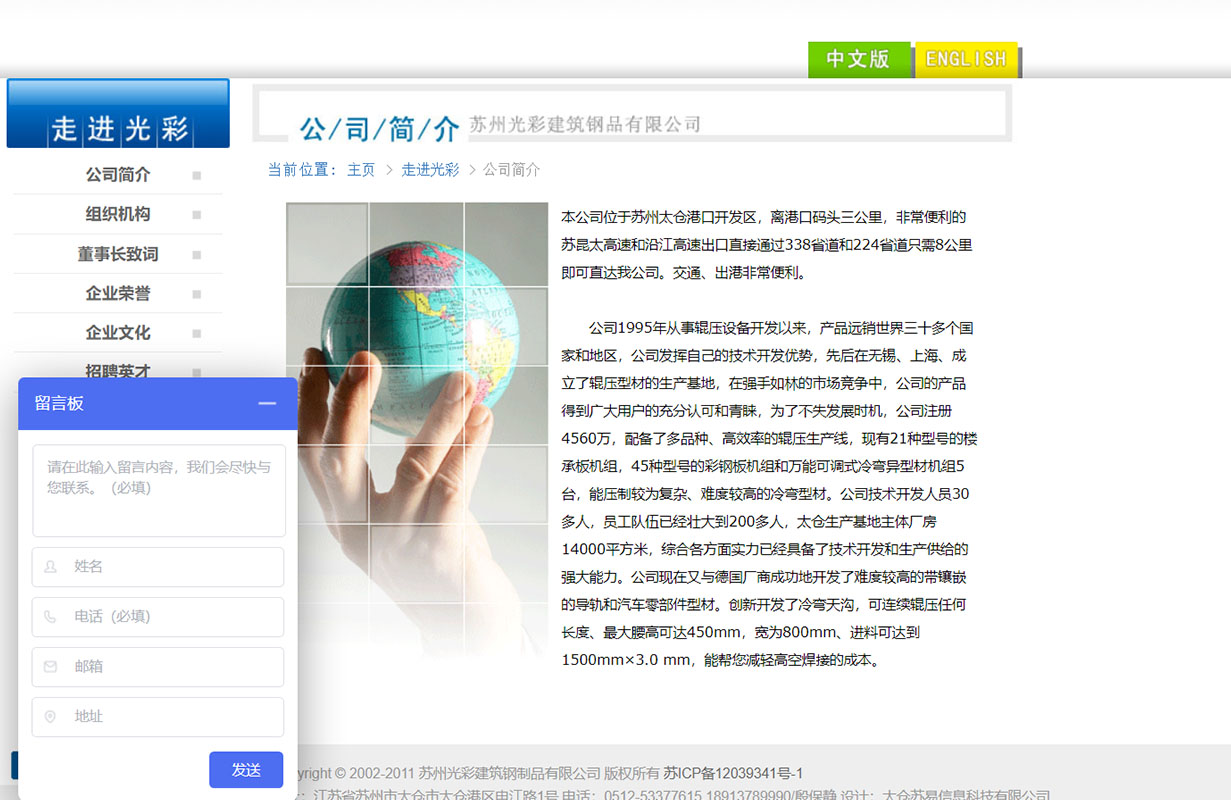The height and width of the screenshot is (800, 1231).
Task: Click the phone icon in the telephone field
Action: coord(50,617)
